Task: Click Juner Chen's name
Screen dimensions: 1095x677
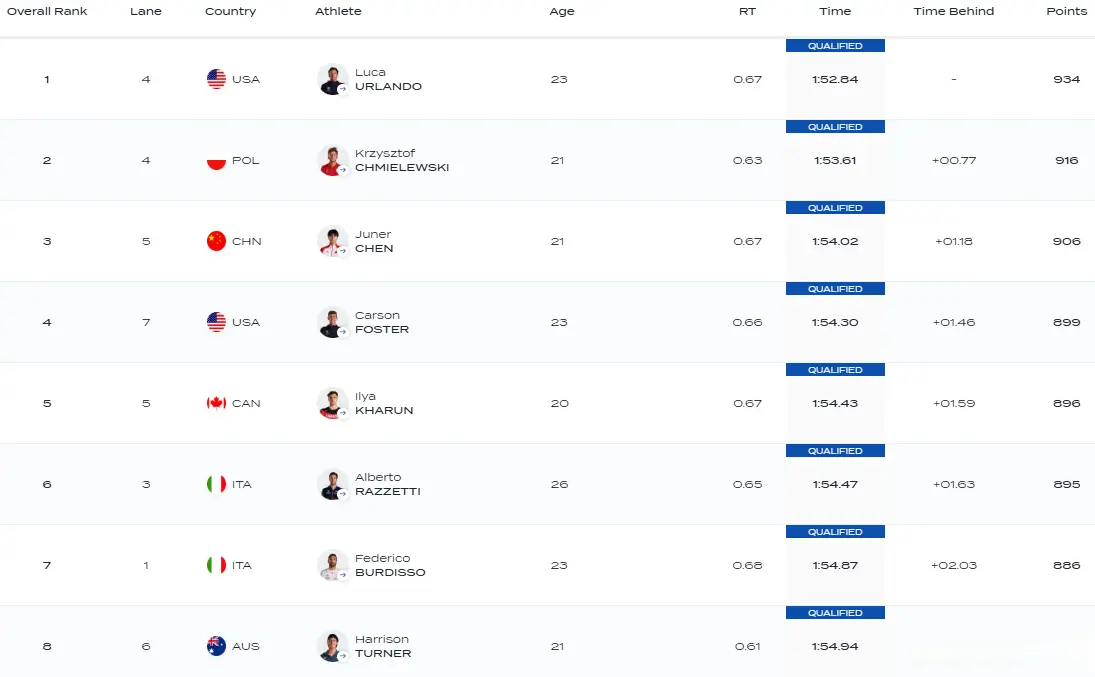Action: 374,241
